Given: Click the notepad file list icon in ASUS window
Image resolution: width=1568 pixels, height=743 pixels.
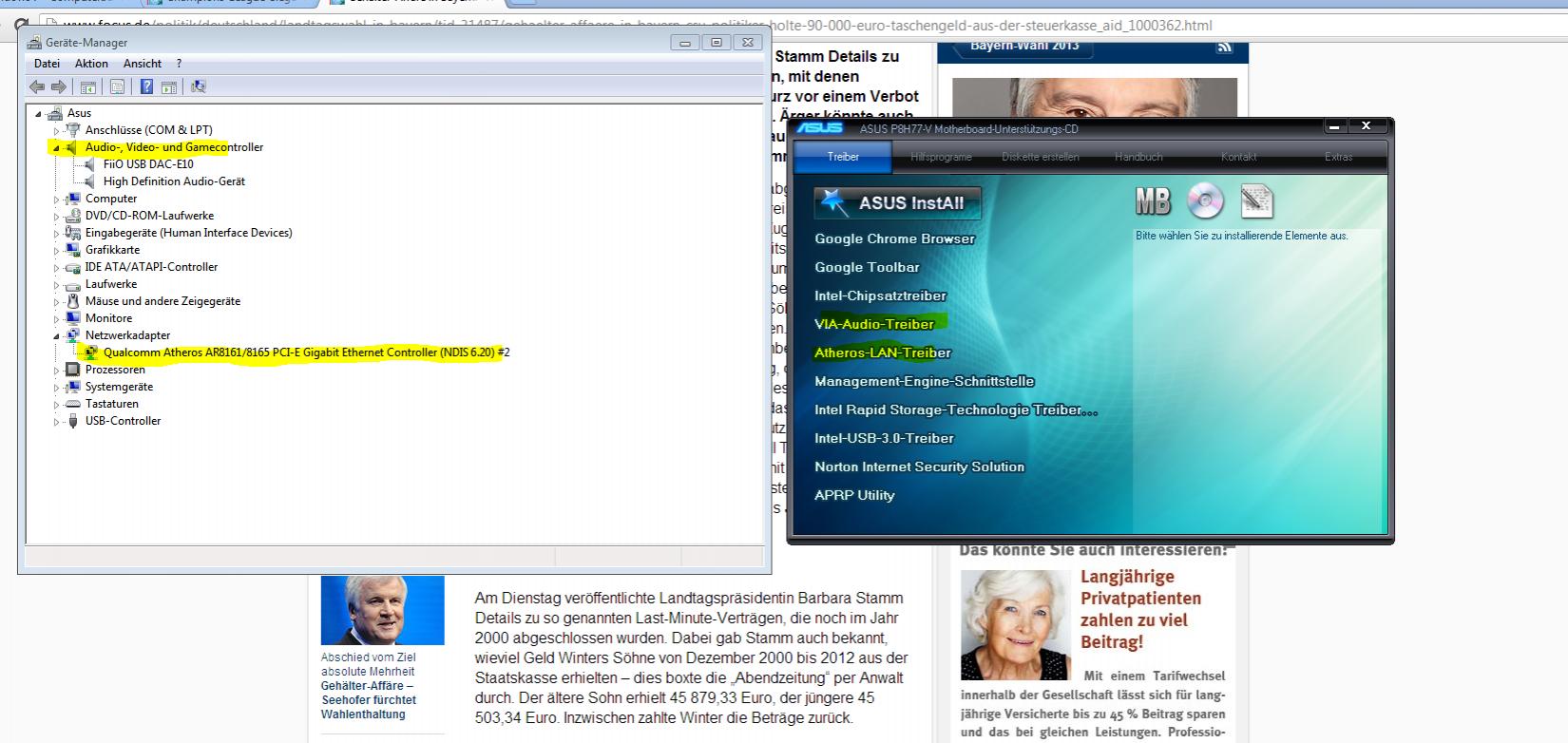Looking at the screenshot, I should [1256, 200].
